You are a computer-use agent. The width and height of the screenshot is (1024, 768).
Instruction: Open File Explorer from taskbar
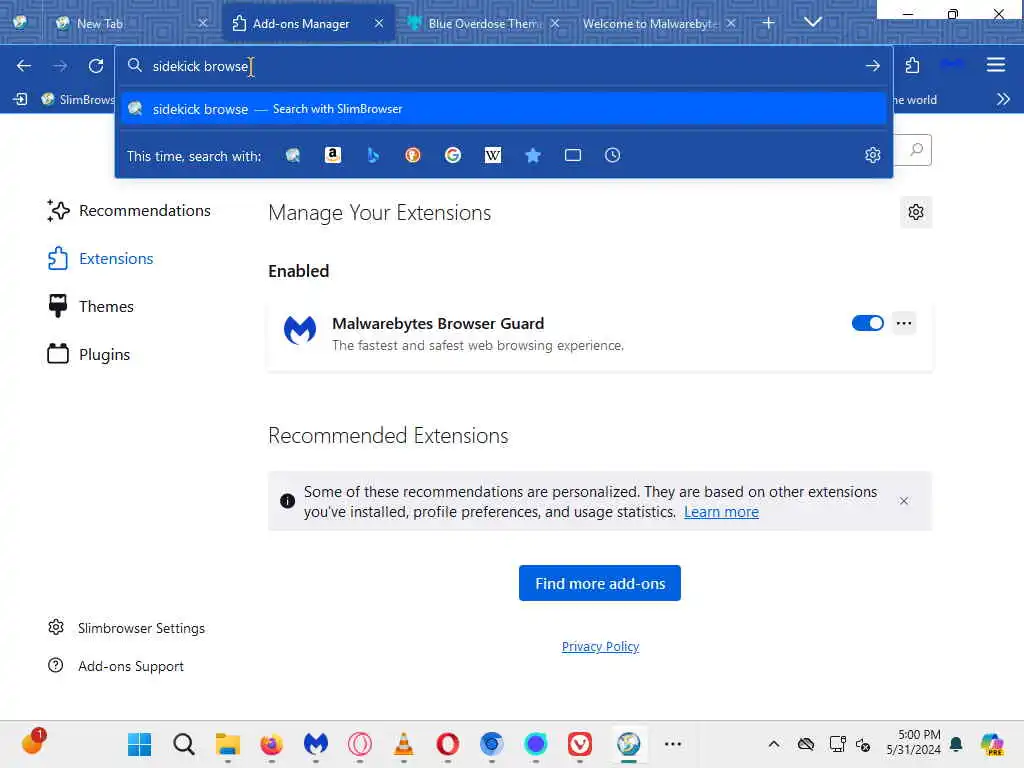pyautogui.click(x=228, y=744)
